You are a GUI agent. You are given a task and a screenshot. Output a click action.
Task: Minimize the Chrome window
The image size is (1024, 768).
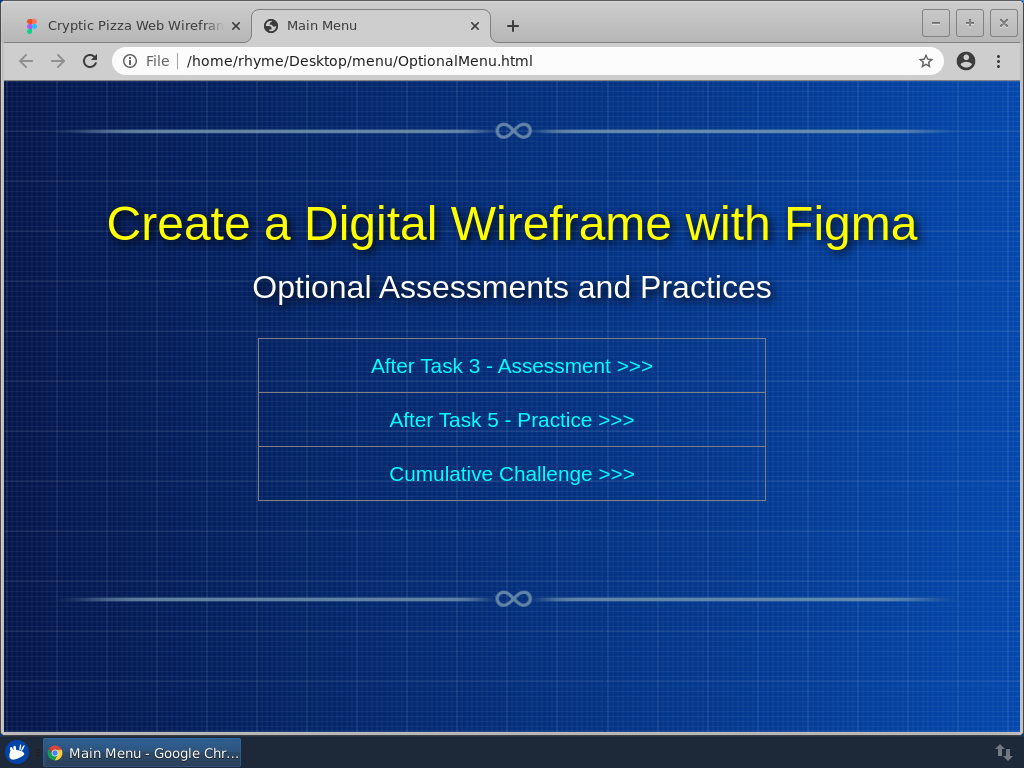point(935,23)
